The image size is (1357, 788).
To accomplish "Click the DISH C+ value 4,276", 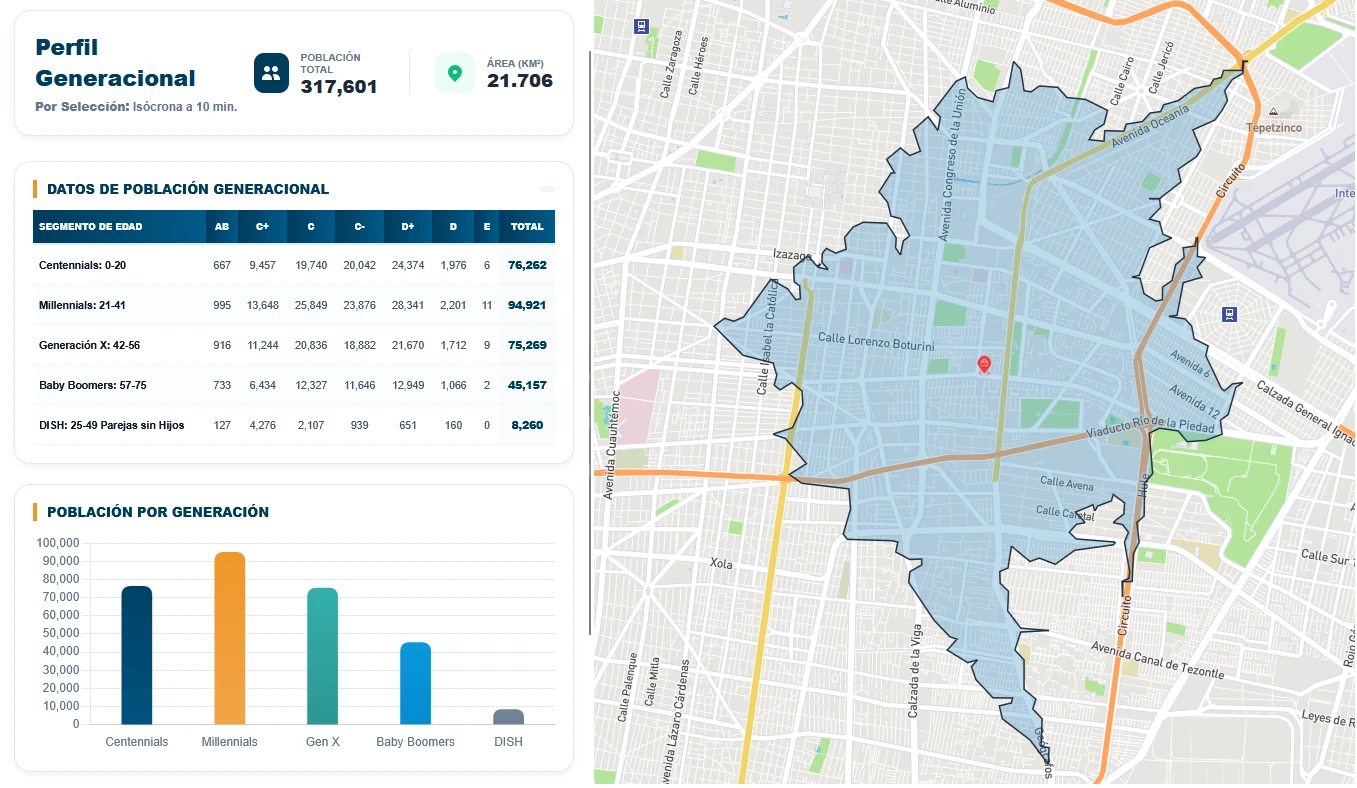I will point(262,425).
